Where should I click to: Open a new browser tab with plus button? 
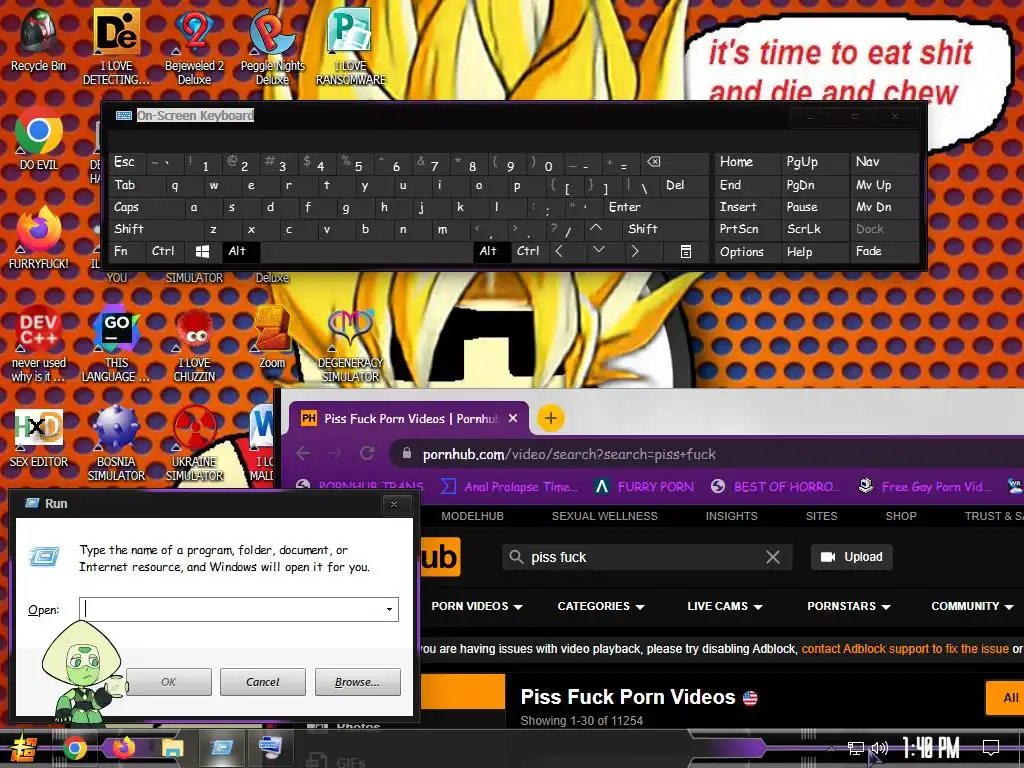551,418
